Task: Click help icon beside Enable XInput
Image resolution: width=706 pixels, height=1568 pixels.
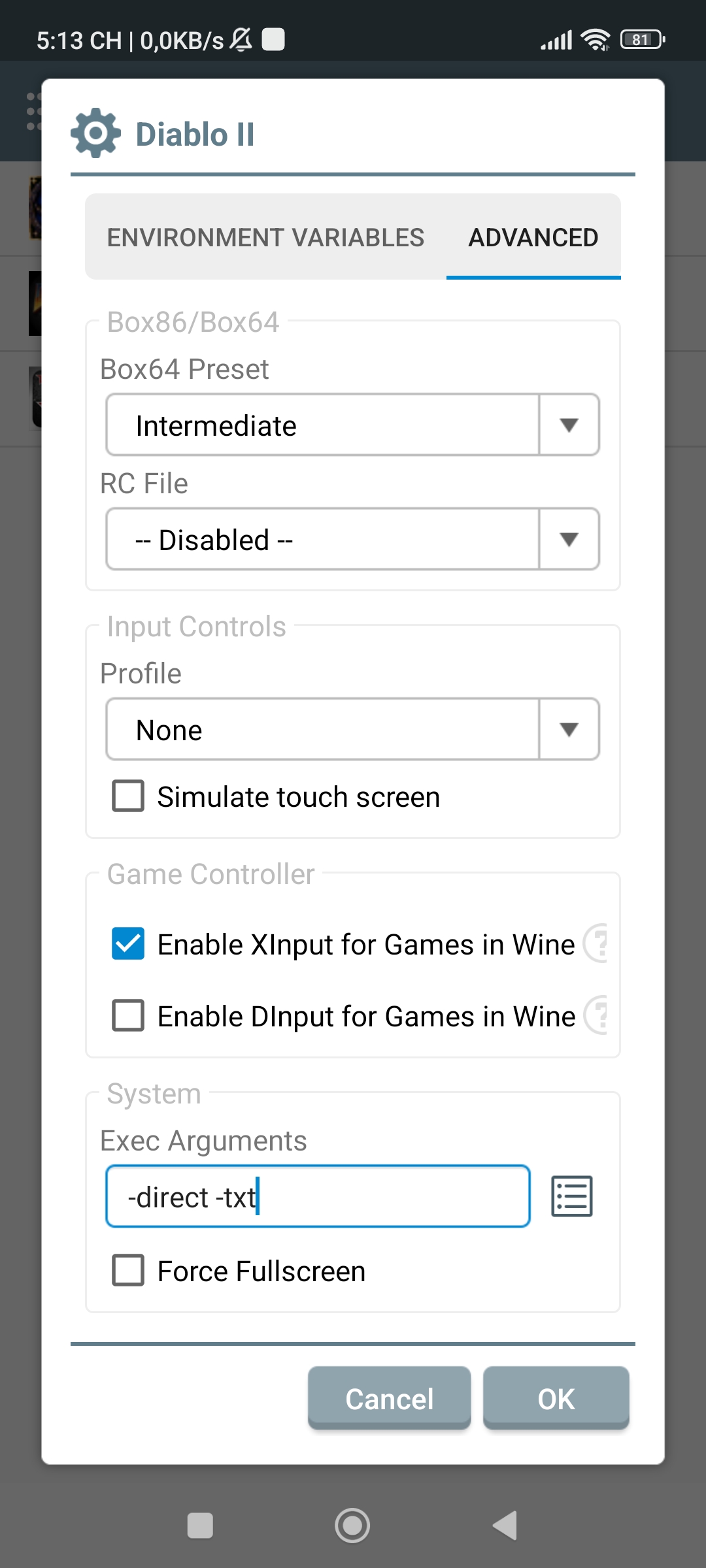Action: [597, 943]
